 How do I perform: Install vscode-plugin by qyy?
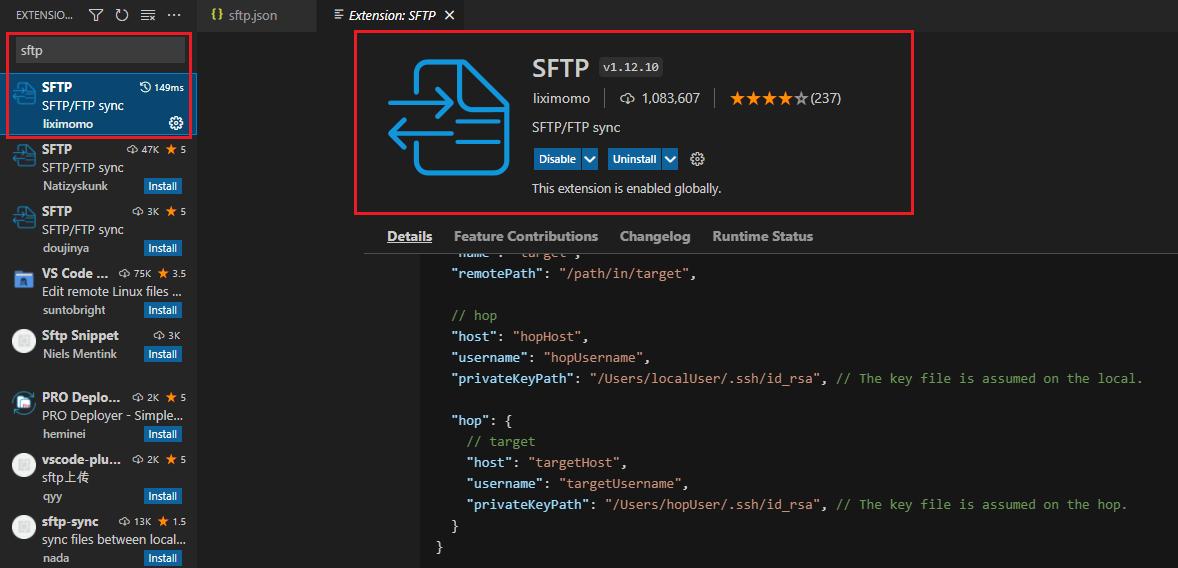[x=163, y=496]
